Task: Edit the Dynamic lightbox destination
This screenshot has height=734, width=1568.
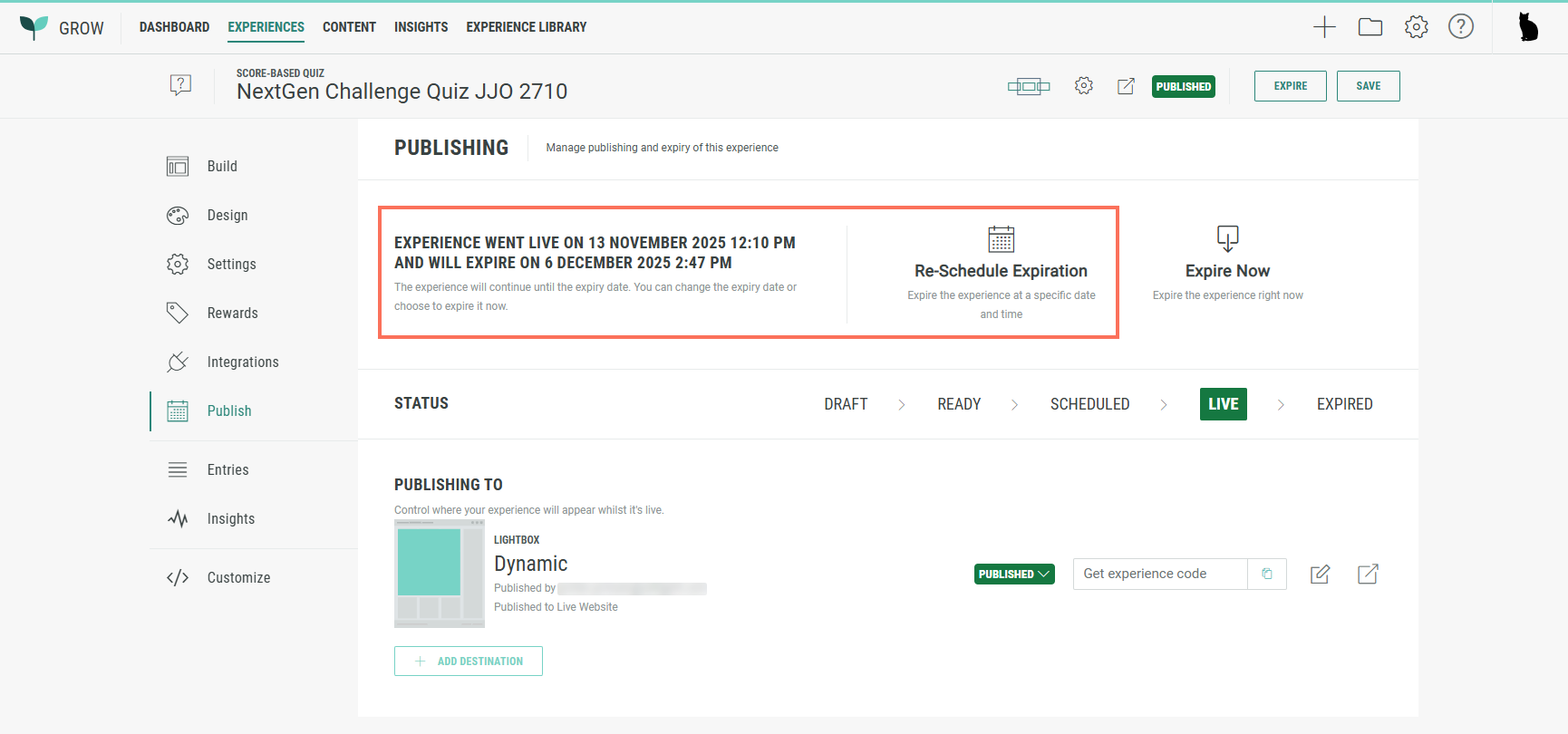Action: coord(1320,574)
